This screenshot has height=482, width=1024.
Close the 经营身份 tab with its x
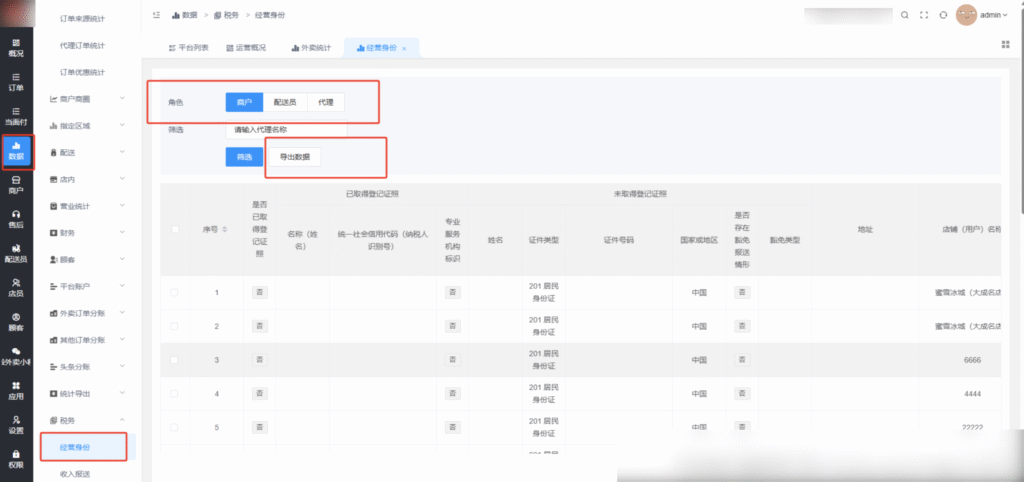tap(404, 48)
